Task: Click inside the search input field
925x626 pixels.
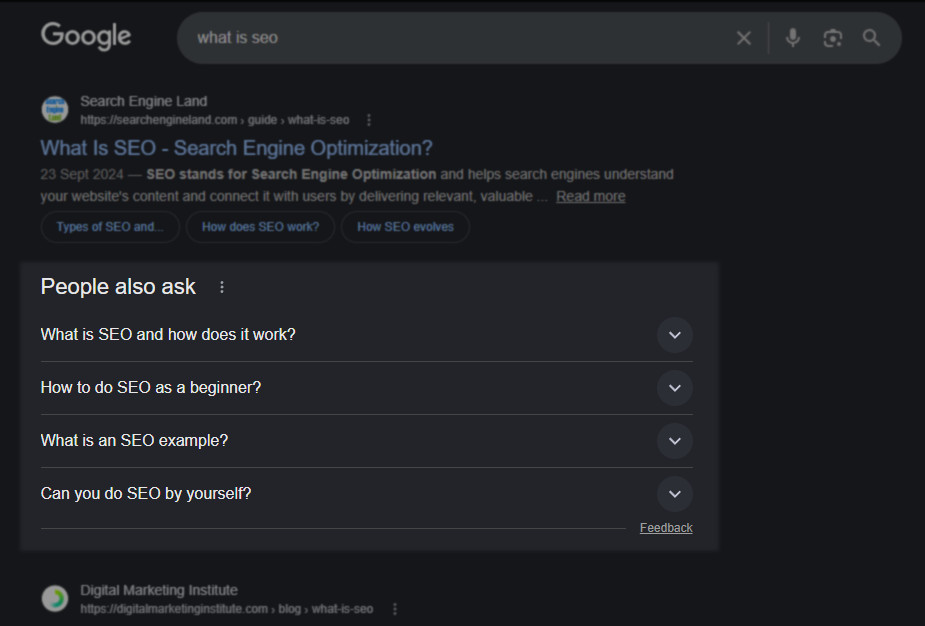Action: click(450, 38)
